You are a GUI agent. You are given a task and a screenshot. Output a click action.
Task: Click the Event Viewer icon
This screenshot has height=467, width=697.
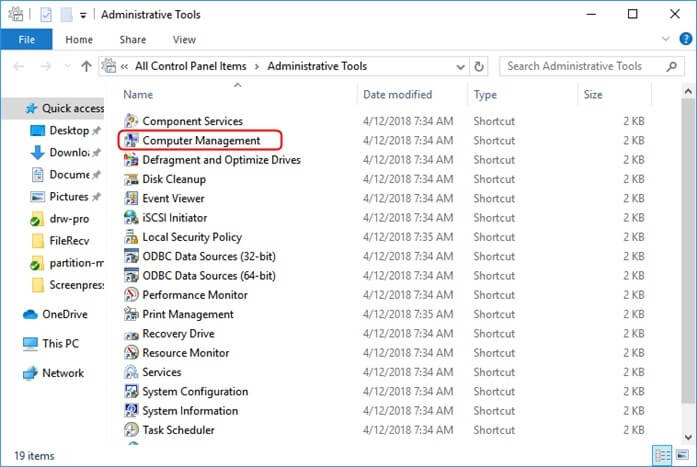click(x=131, y=198)
